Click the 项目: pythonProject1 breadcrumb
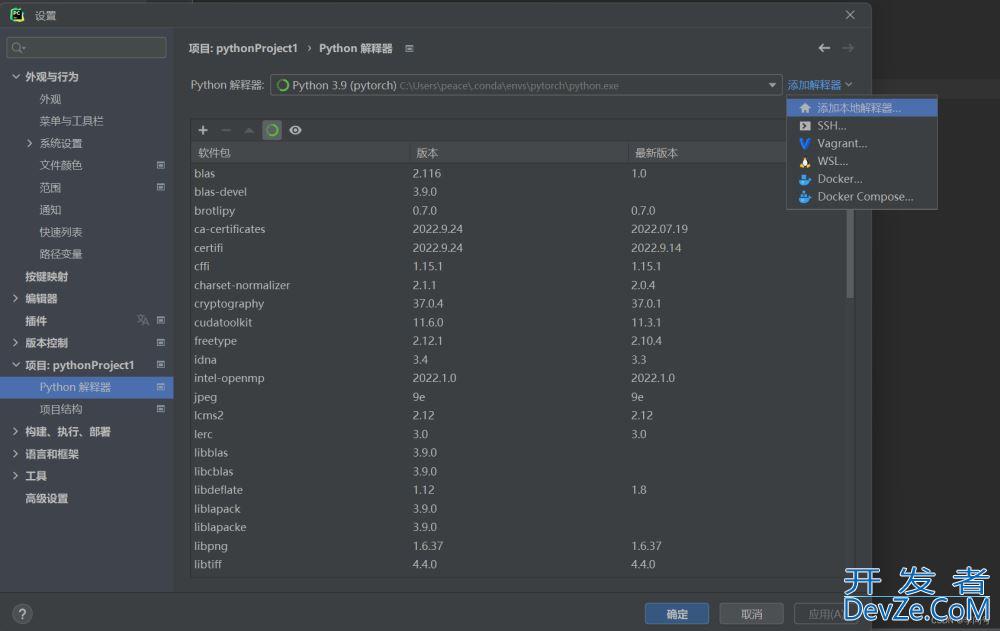 [243, 48]
